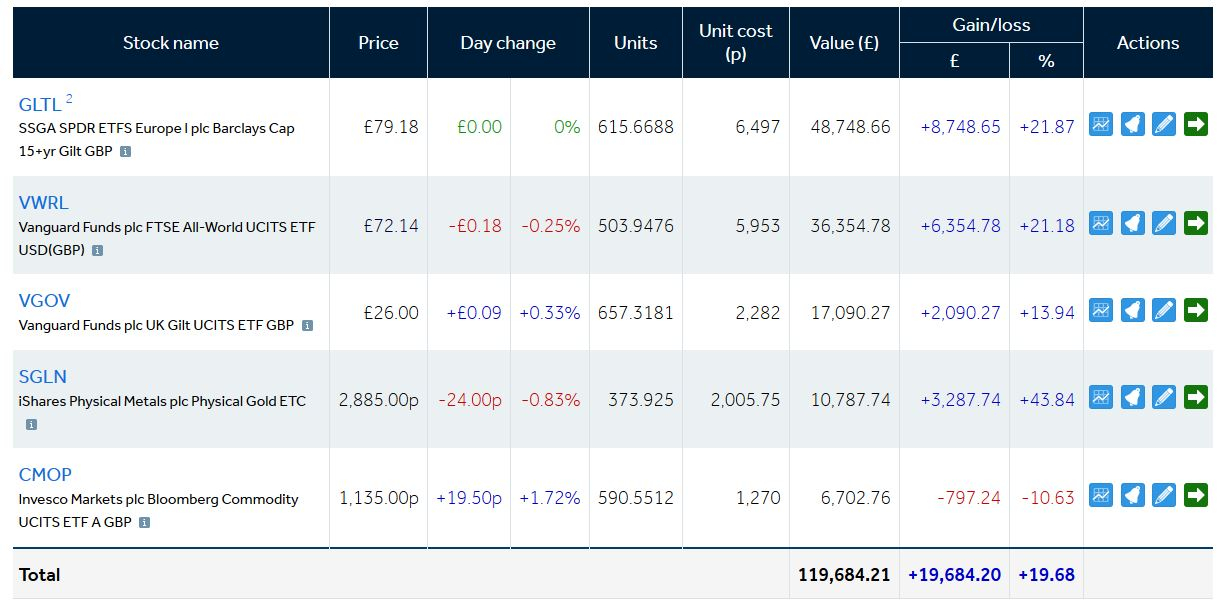Sort by the Day change column header

pyautogui.click(x=508, y=43)
